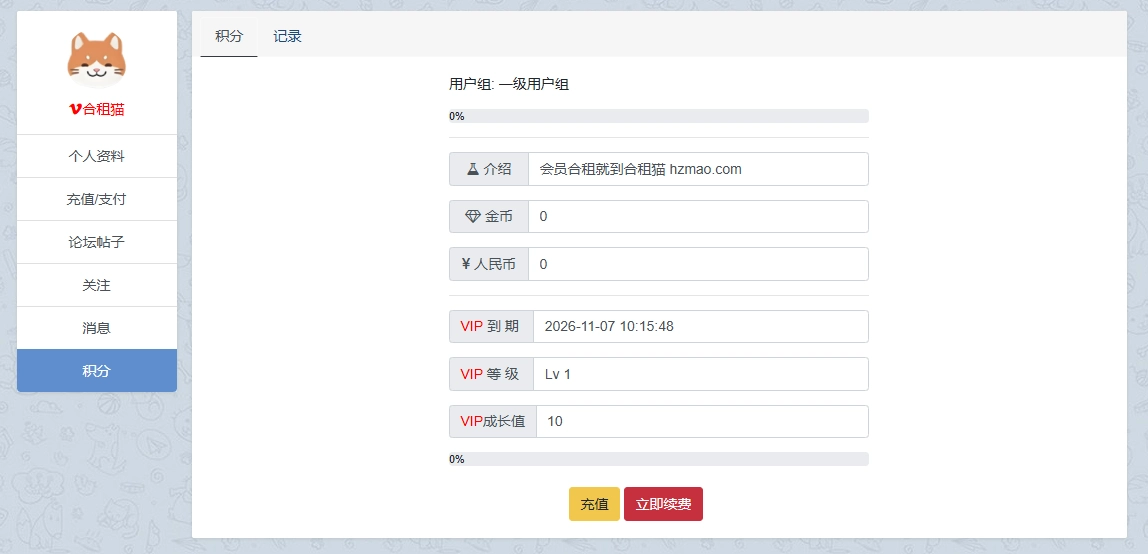The width and height of the screenshot is (1148, 554).
Task: Click the user group progress bar
Action: 658,116
